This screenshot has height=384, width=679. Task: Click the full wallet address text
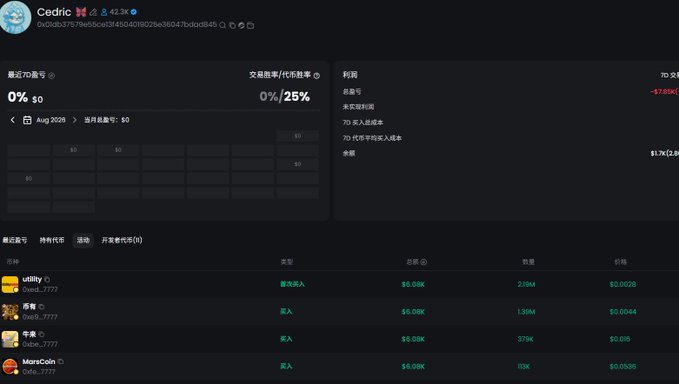(127, 25)
